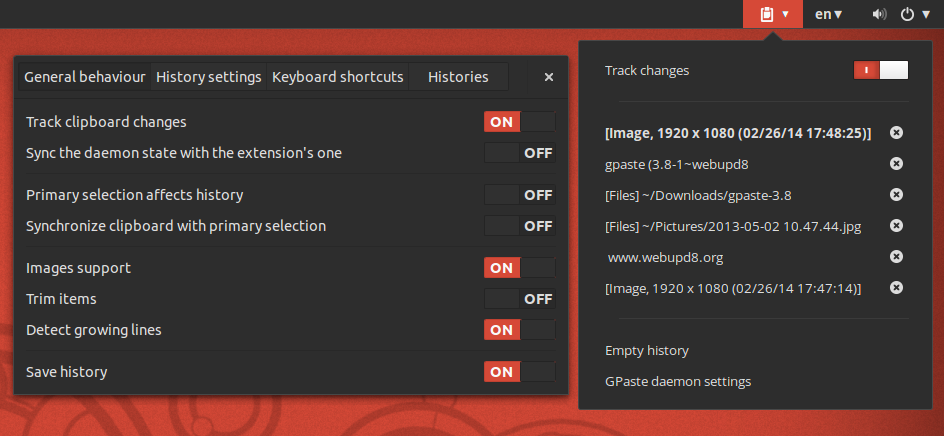Click the GPaste clipboard icon in top bar

(767, 14)
